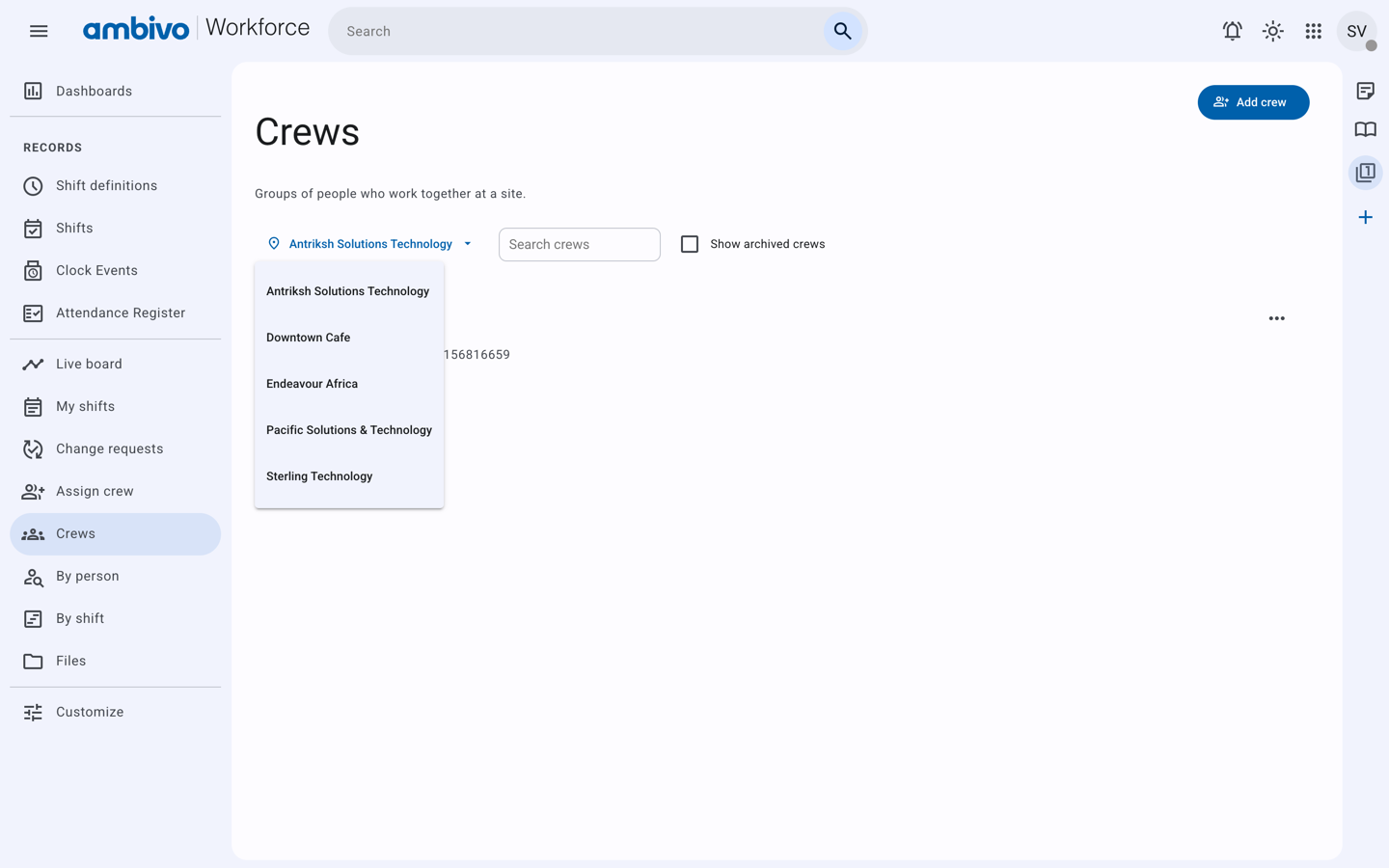Click the search magnifier button
The image size is (1389, 868).
[842, 31]
